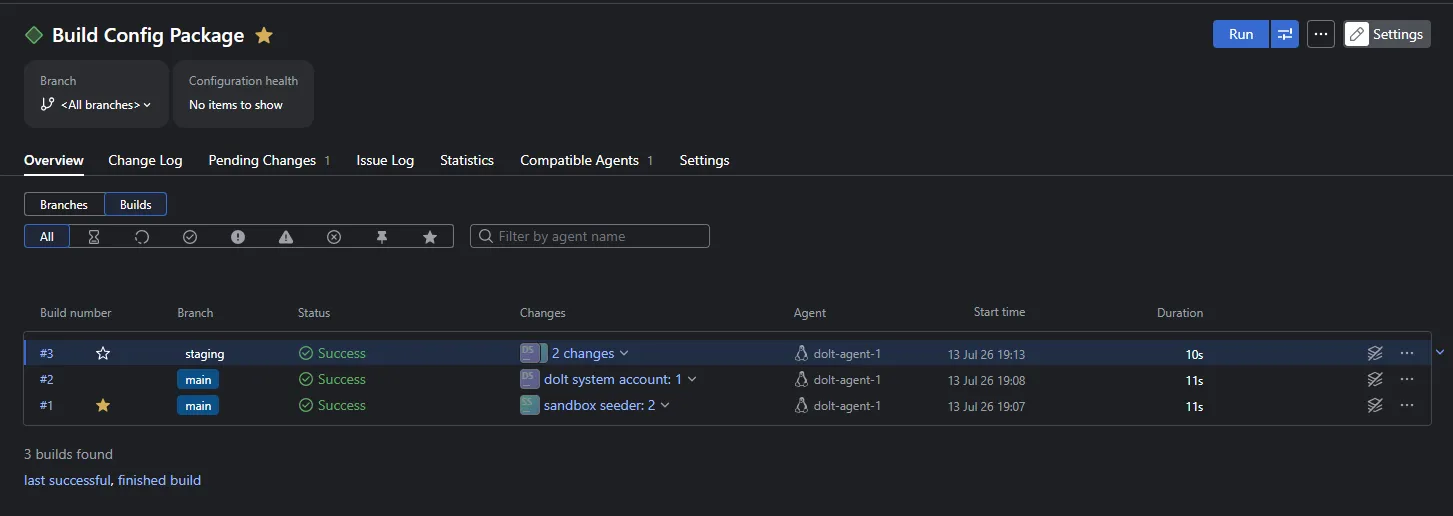
Task: Expand sandbox seeder: 2 changes
Action: [607, 405]
